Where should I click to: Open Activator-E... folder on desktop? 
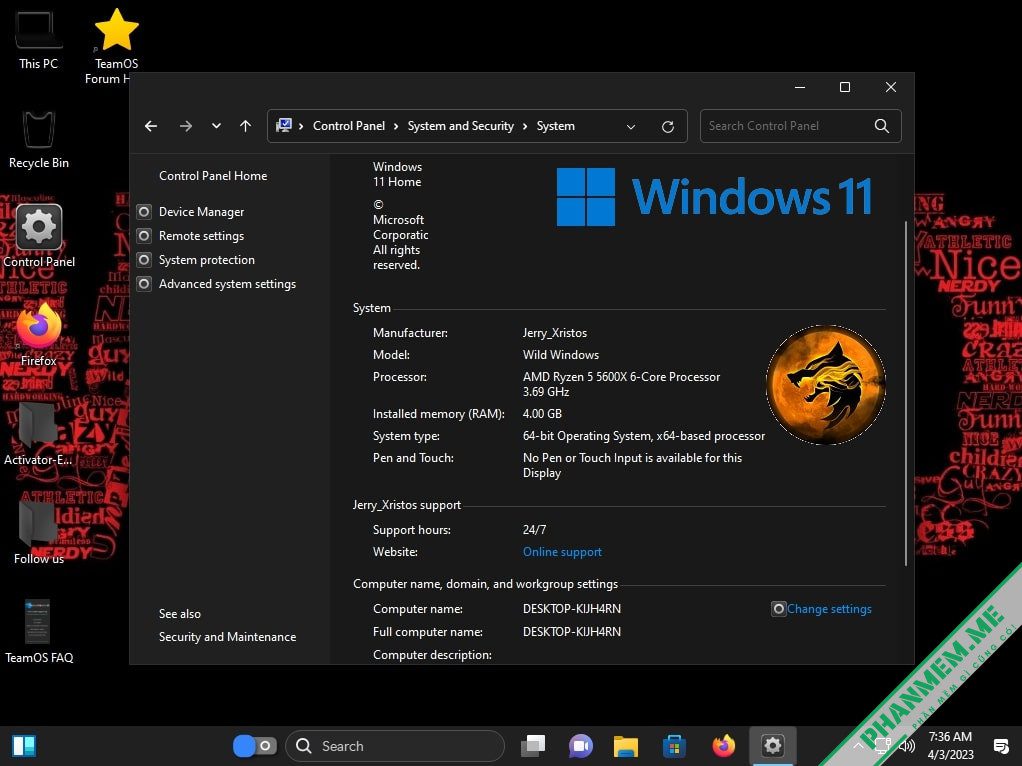tap(38, 434)
